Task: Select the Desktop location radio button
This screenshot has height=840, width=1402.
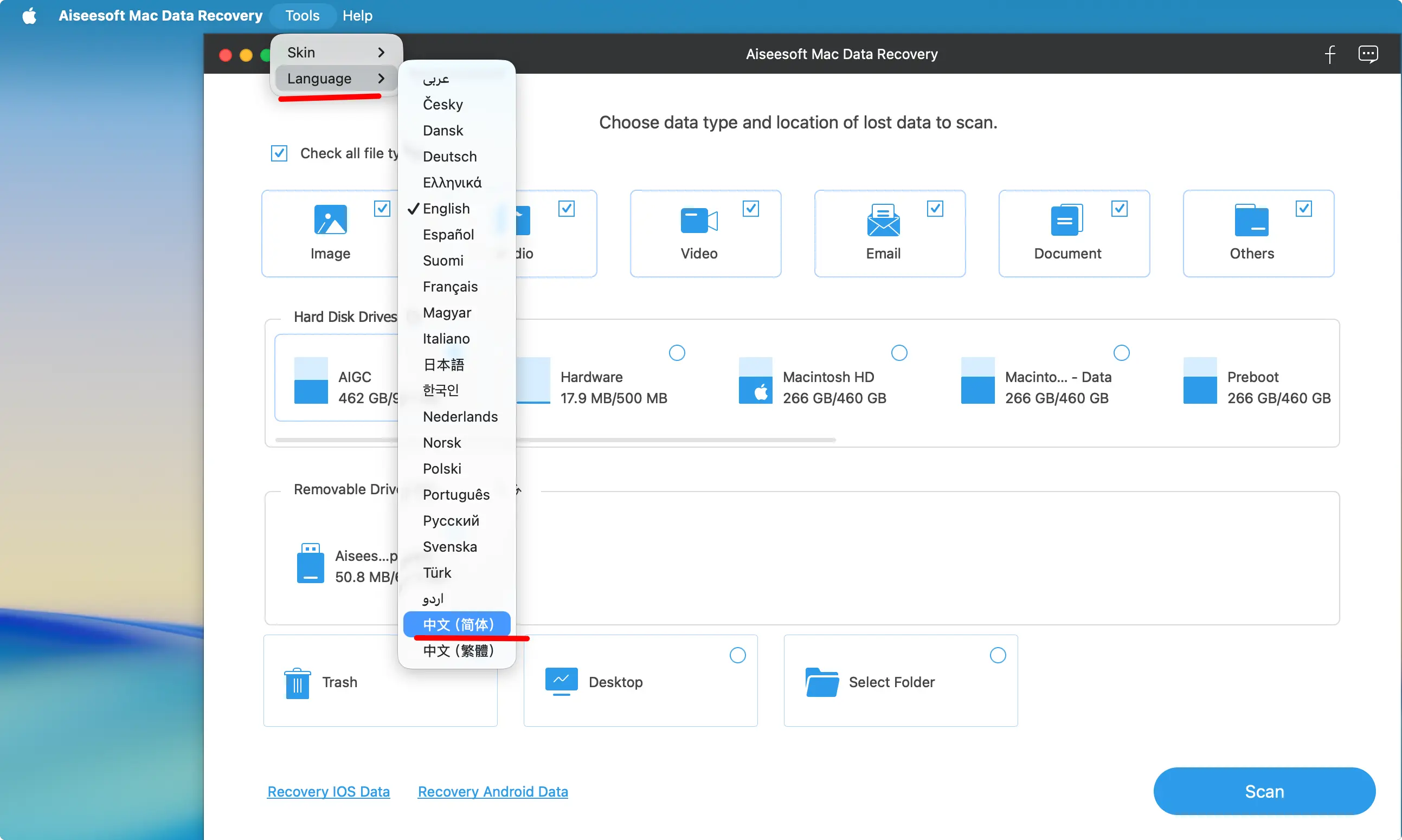Action: (x=737, y=655)
